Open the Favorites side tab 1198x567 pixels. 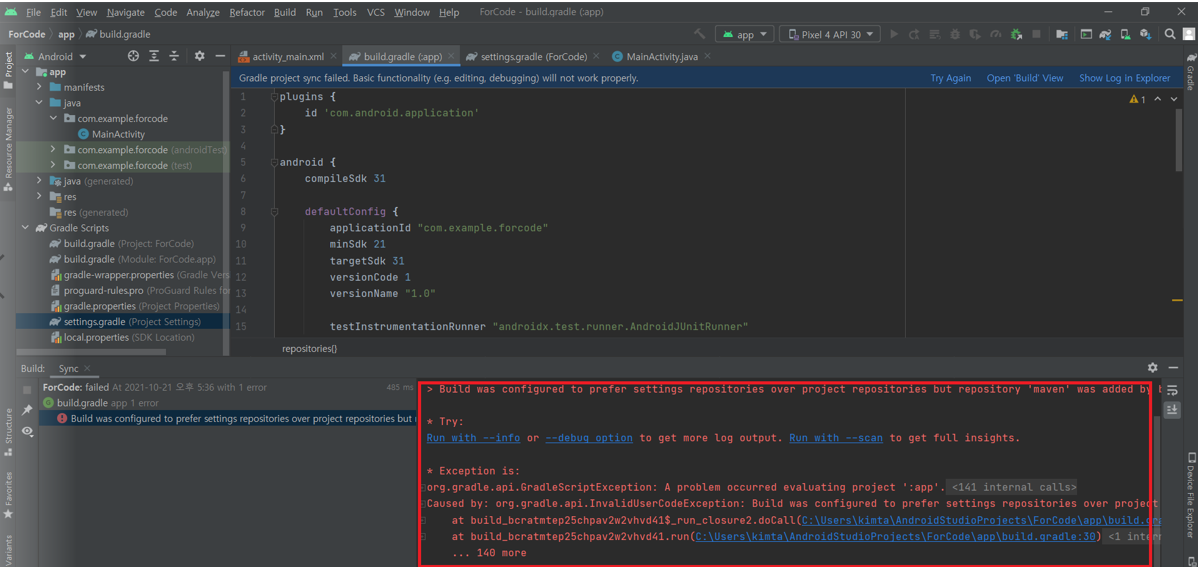tap(8, 495)
